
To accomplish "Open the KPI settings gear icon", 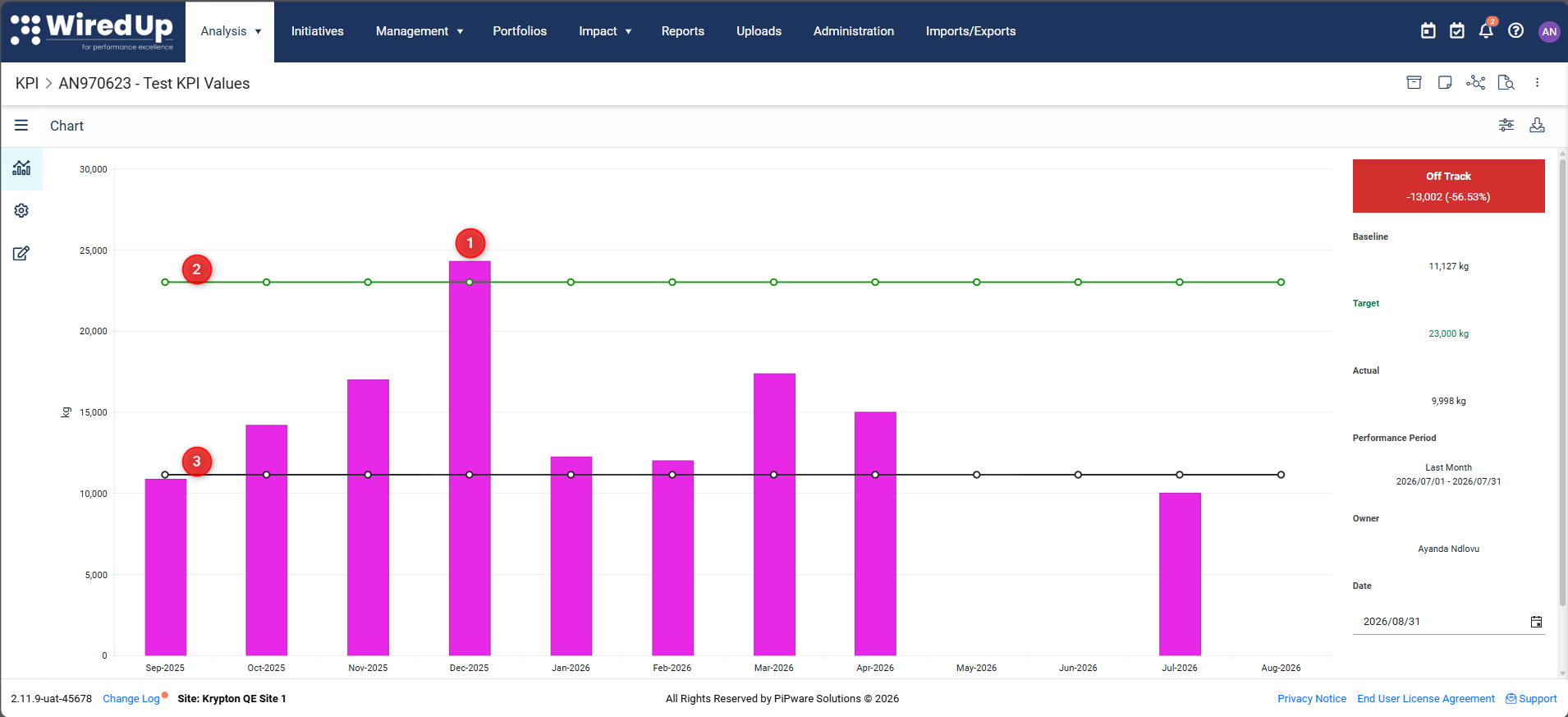I will coord(21,211).
